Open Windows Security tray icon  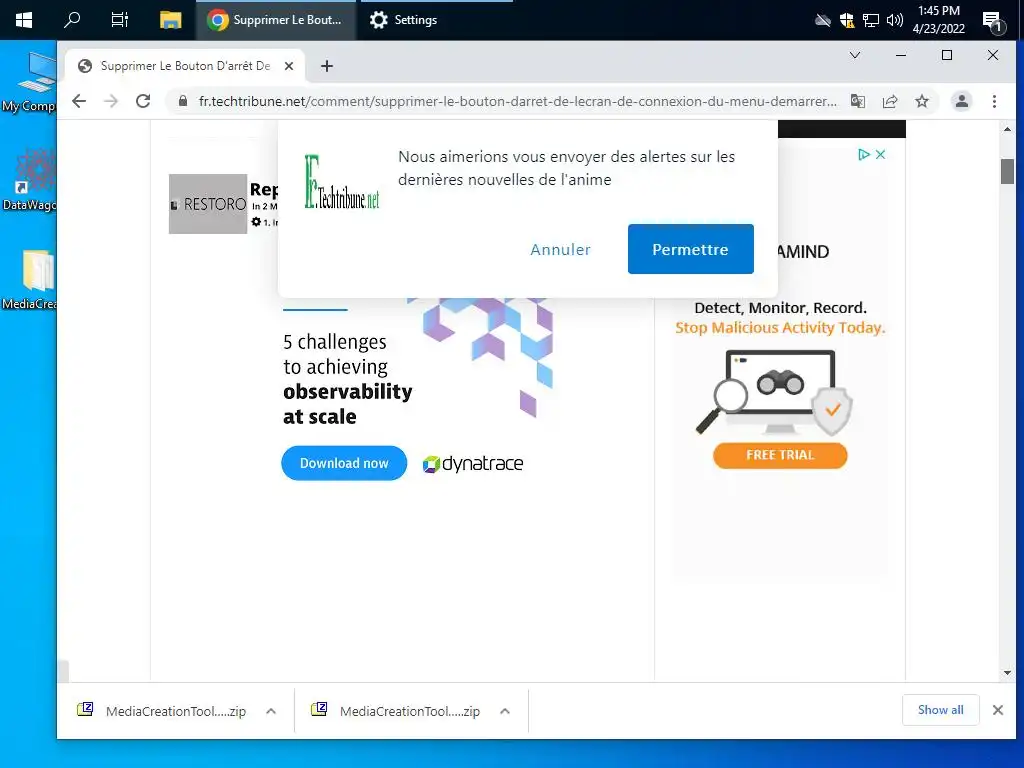[847, 20]
